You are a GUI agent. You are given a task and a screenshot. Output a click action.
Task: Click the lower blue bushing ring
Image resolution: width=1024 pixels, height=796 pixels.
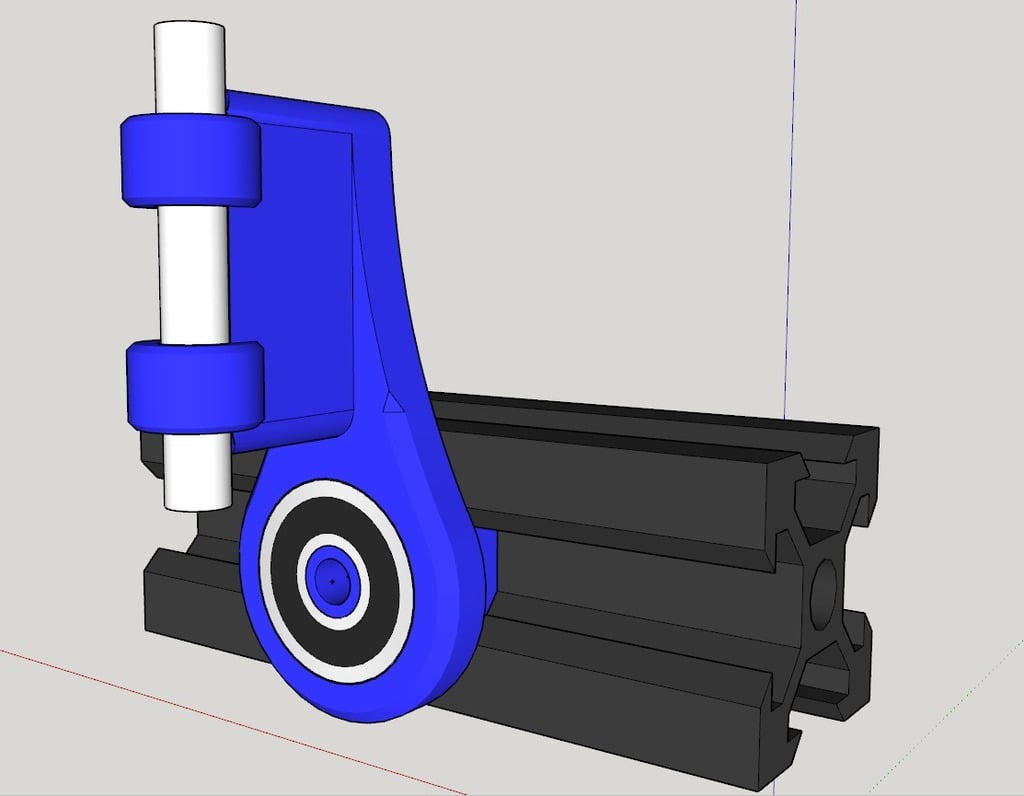(x=190, y=385)
